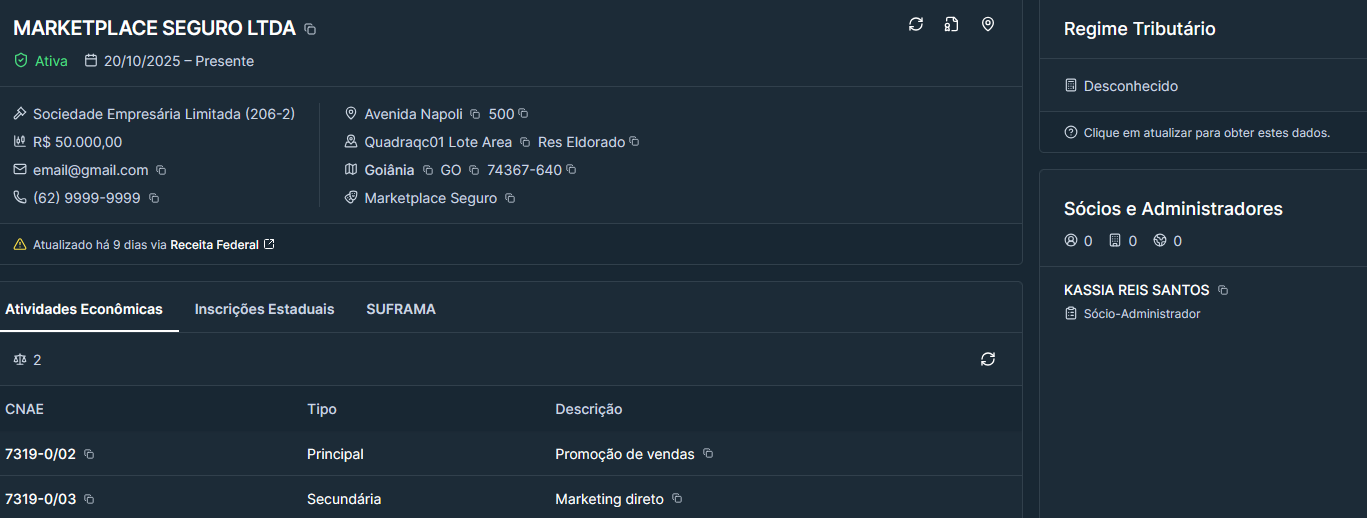Open the SUFRAMA tab
Viewport: 1367px width, 518px height.
coord(400,309)
